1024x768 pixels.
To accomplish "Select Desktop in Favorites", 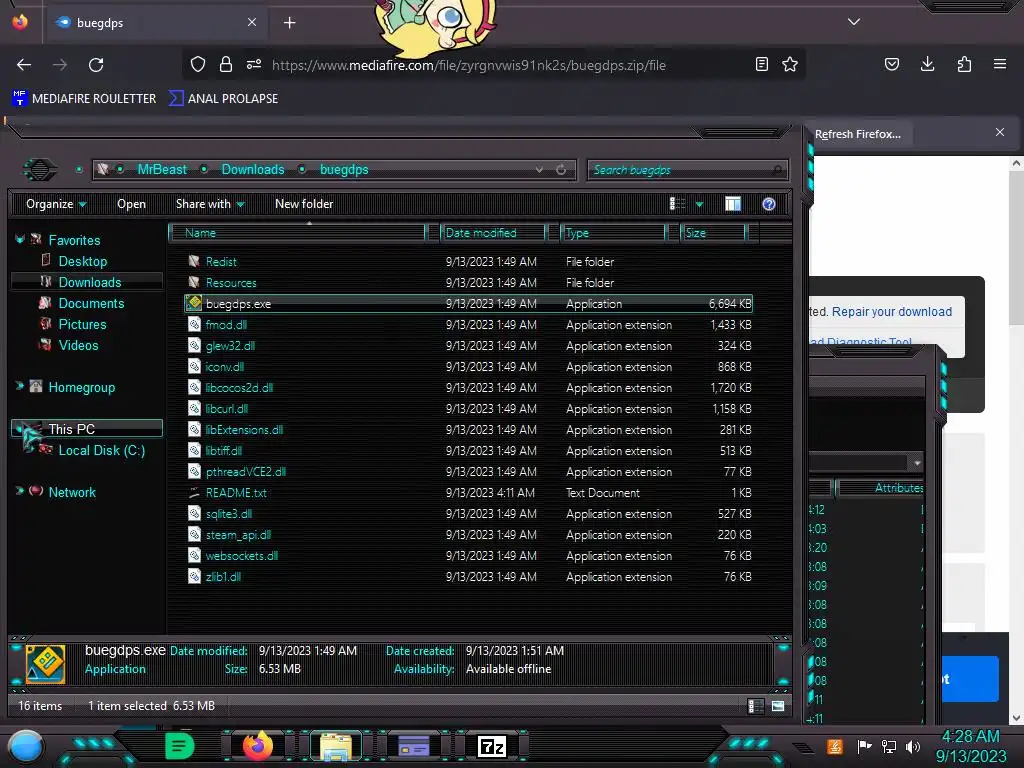I will [x=82, y=261].
